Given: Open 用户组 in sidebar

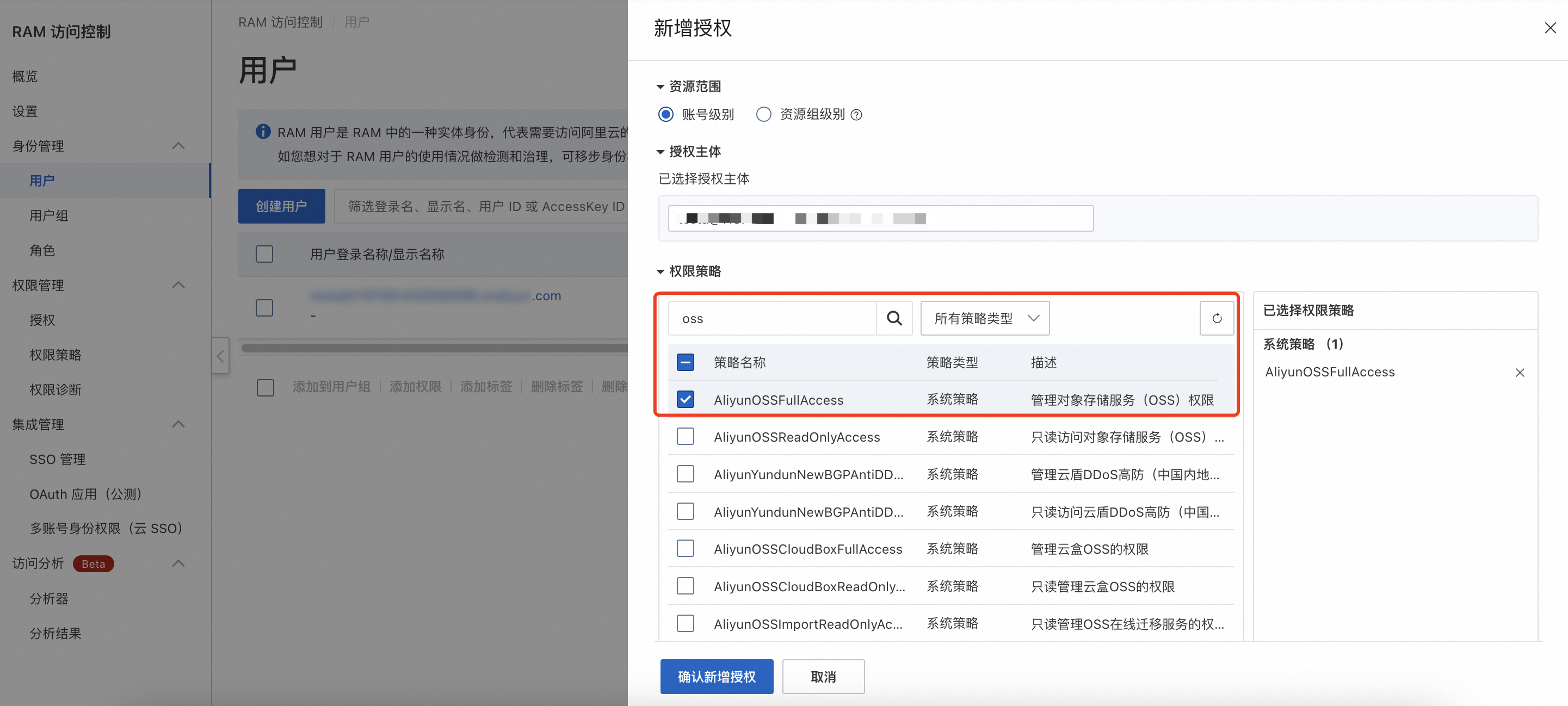Looking at the screenshot, I should [49, 215].
